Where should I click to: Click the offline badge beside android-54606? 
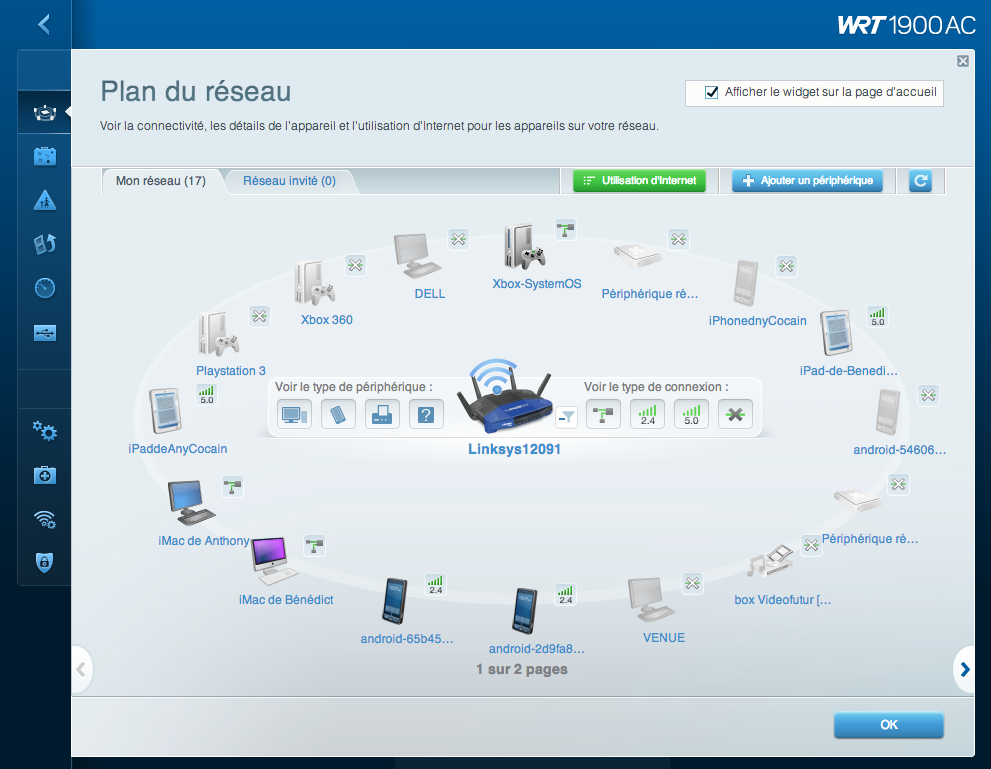click(928, 396)
